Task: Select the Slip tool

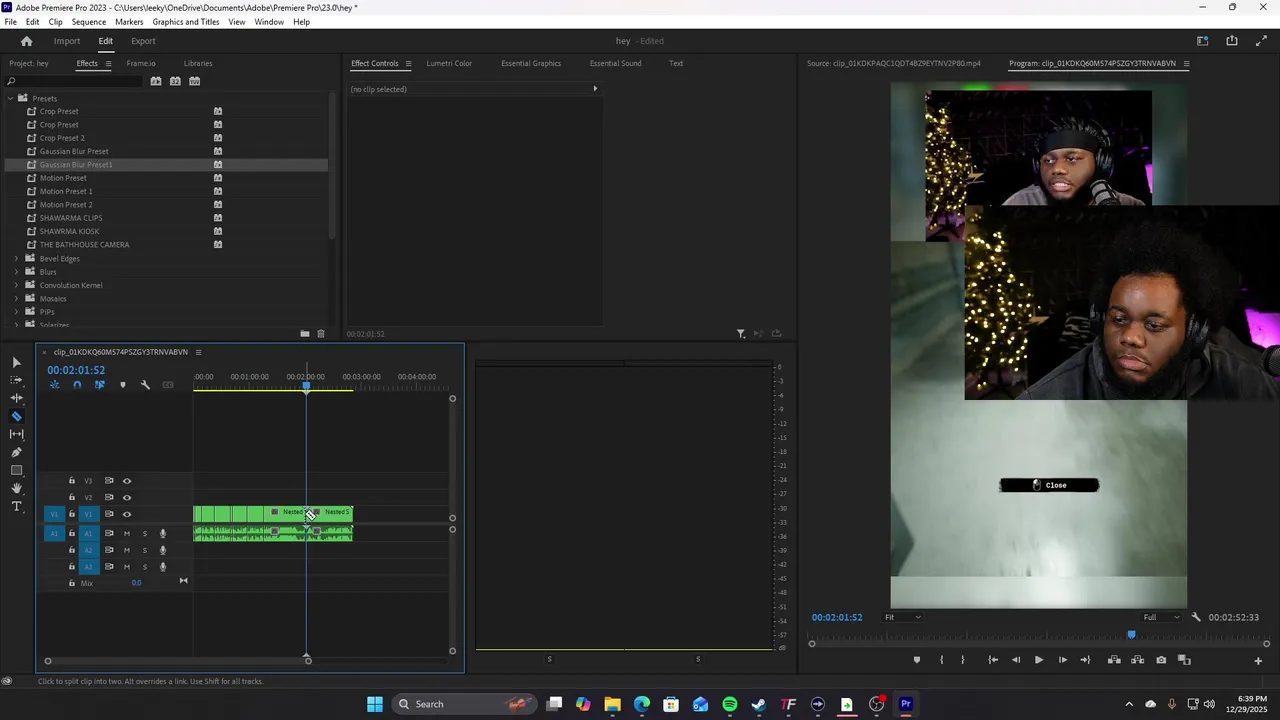Action: click(x=16, y=434)
